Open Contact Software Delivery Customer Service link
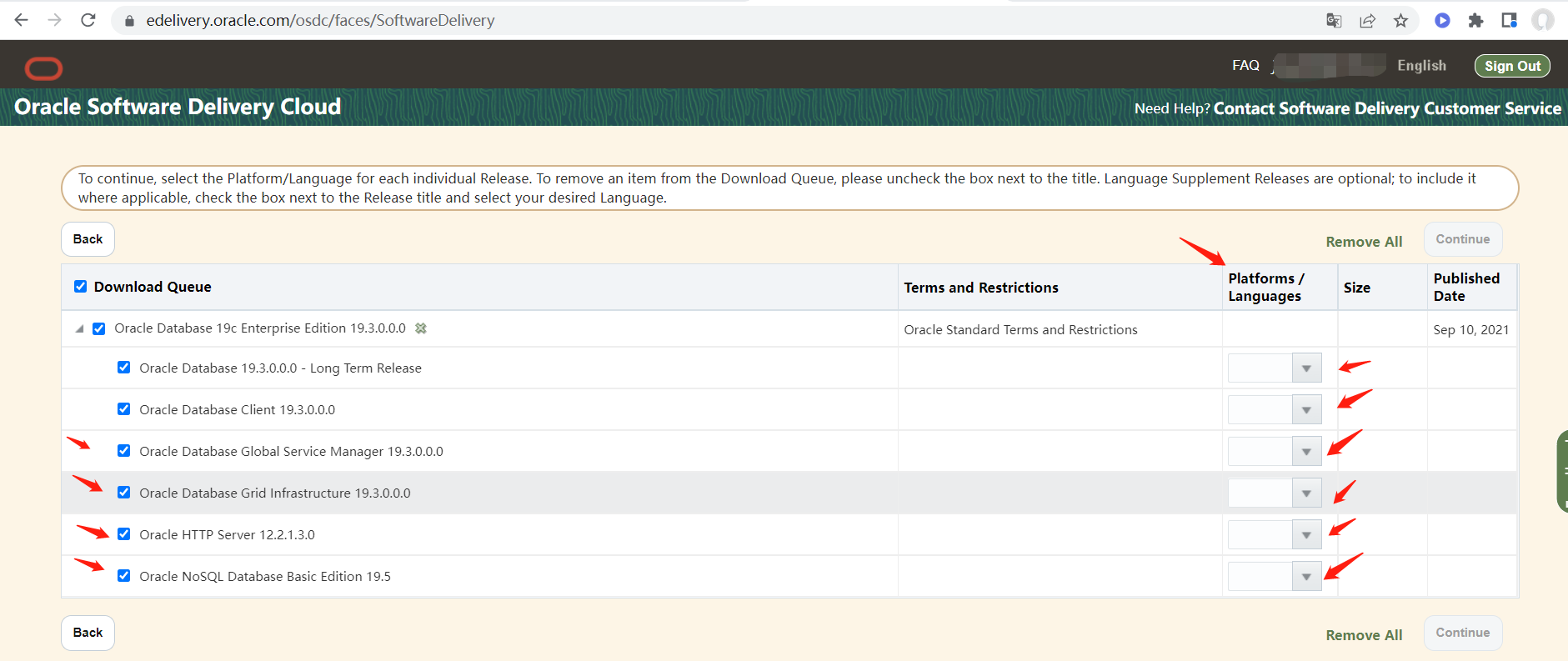Image resolution: width=1568 pixels, height=661 pixels. click(x=1387, y=108)
